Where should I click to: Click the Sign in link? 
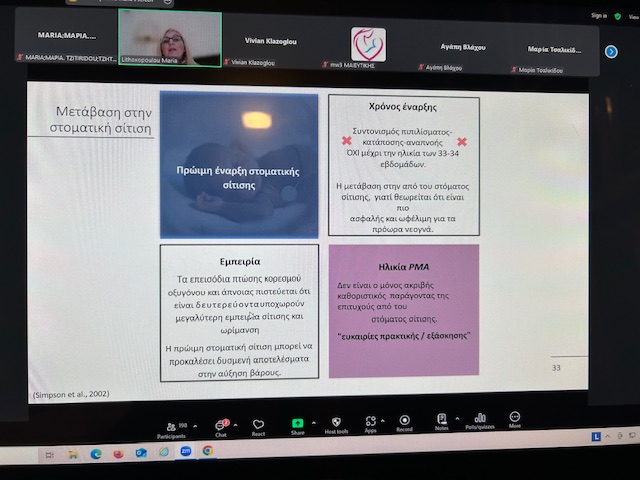[599, 16]
